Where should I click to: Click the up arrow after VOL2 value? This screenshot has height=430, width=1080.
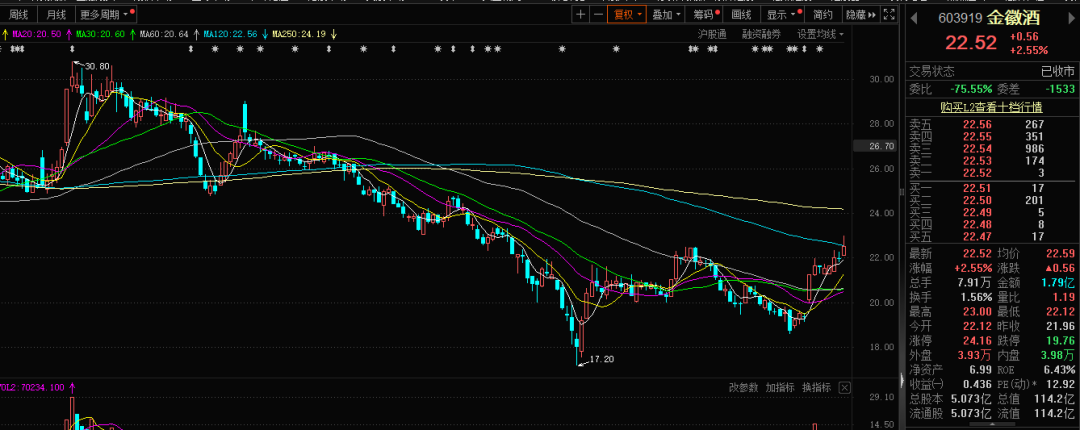71,388
